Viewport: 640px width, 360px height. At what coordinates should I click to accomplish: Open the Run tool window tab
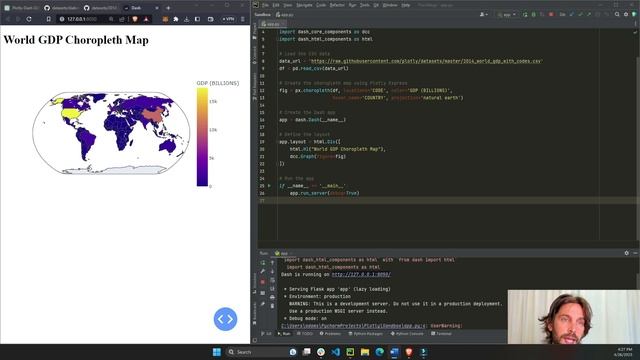(284, 333)
